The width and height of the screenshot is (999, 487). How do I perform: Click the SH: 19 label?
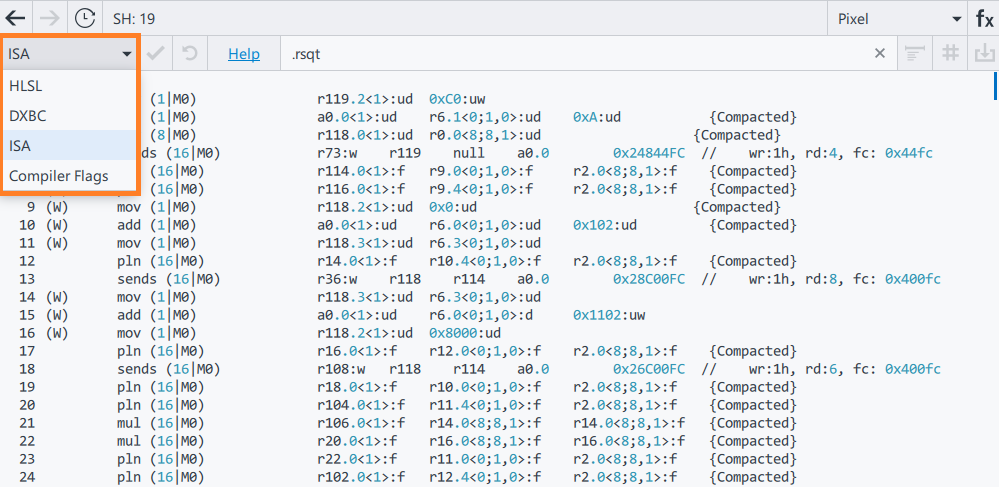134,18
